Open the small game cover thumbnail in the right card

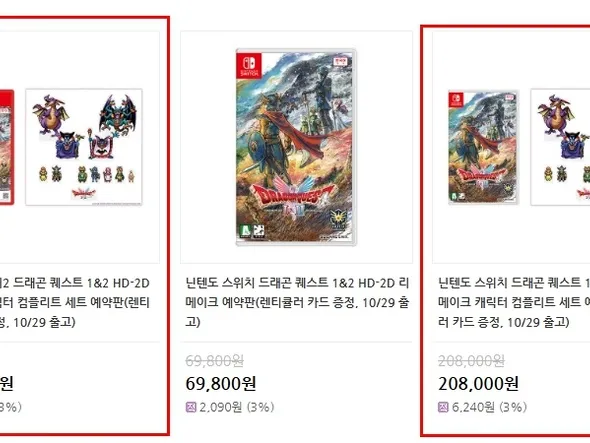click(x=484, y=147)
